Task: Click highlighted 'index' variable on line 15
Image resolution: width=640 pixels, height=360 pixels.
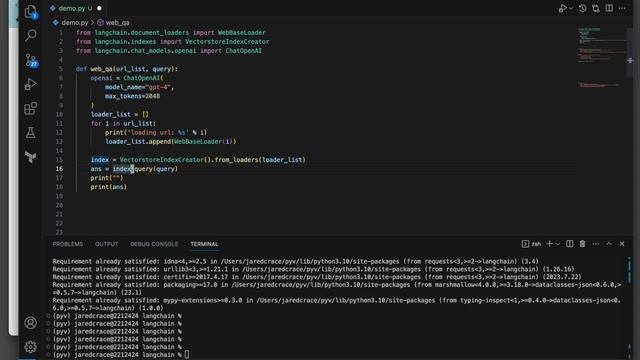Action: click(x=100, y=160)
